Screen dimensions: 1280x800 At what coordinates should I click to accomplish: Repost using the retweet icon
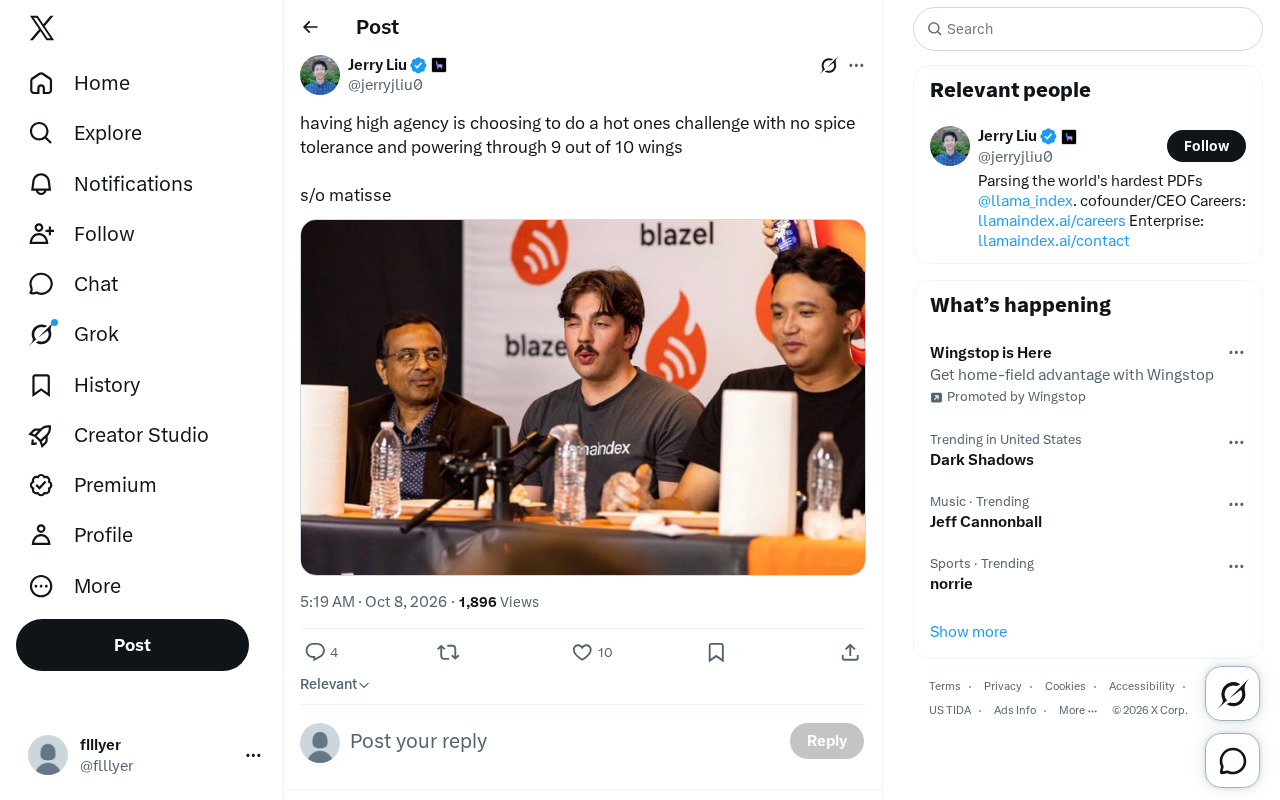(448, 652)
